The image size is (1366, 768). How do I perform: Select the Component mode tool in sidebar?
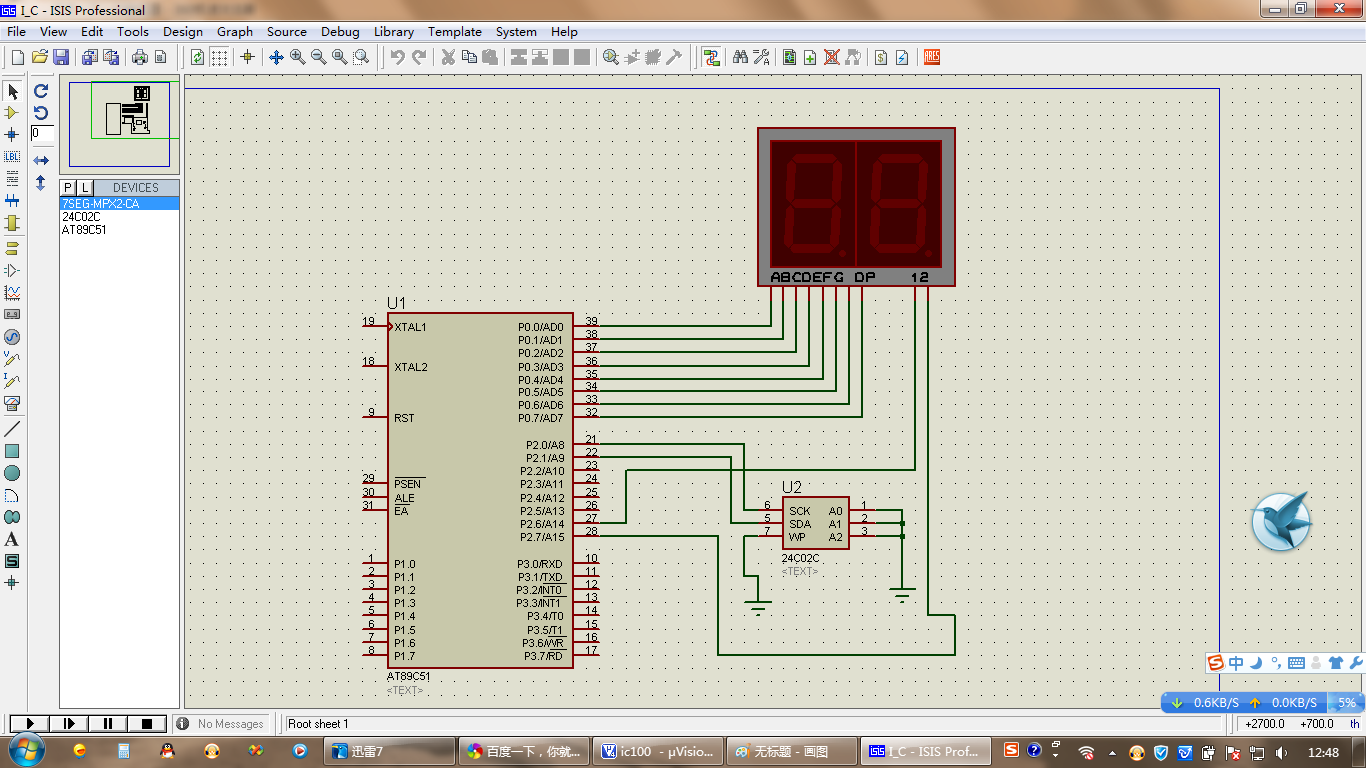click(x=12, y=113)
